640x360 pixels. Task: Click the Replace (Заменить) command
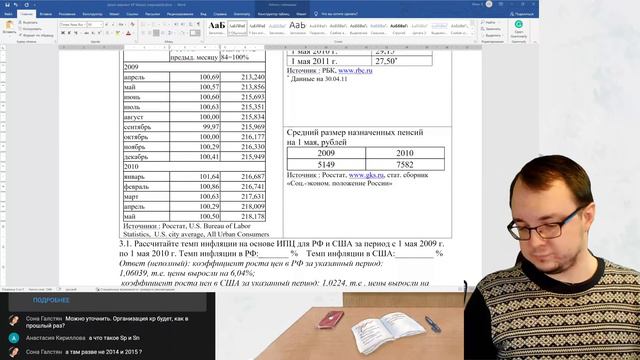tap(491, 29)
